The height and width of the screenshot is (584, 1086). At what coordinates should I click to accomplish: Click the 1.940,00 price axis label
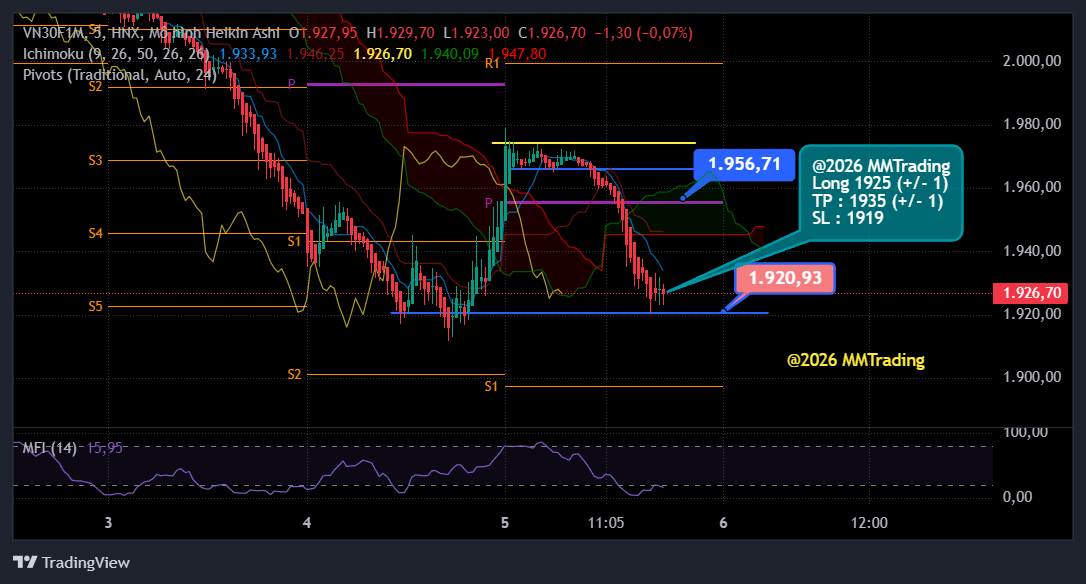1032,251
